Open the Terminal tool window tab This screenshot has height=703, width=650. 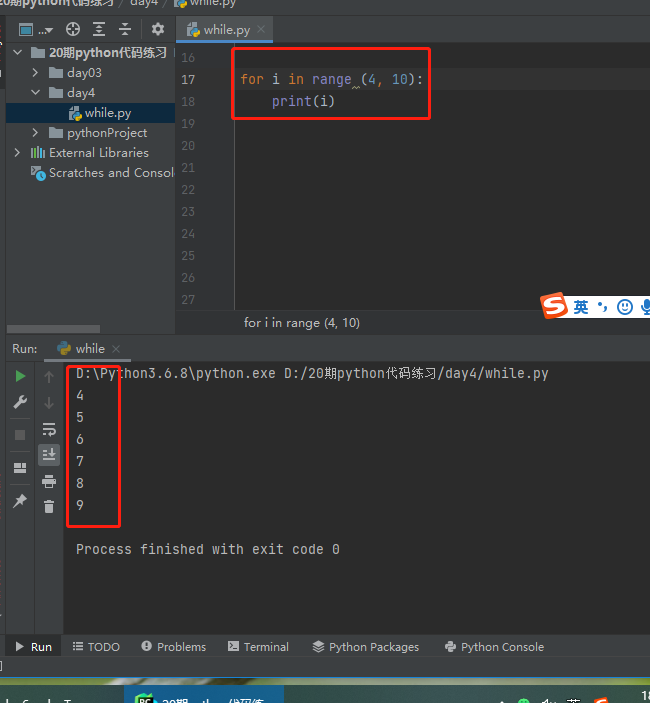[258, 647]
